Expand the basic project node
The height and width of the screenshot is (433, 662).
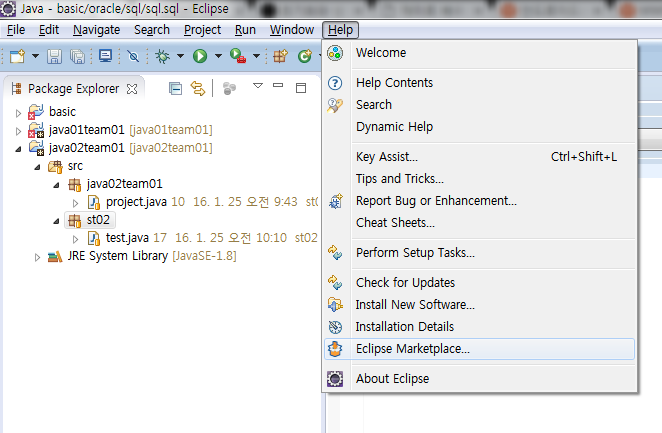click(18, 113)
